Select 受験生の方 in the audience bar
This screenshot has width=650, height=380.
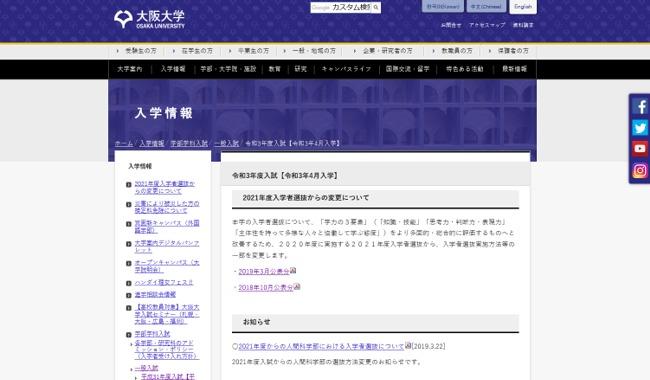(x=141, y=51)
